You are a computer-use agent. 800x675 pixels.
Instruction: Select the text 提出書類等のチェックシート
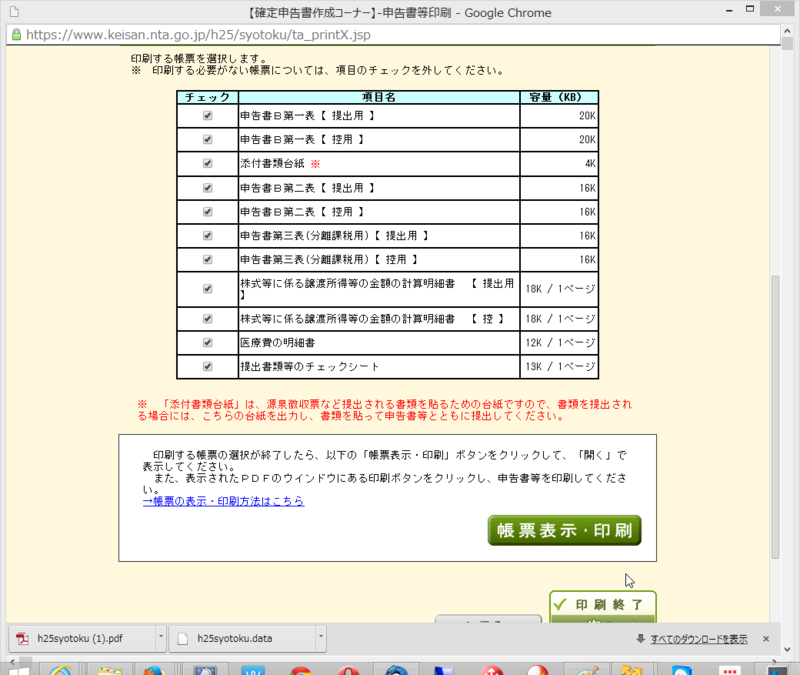click(x=310, y=367)
